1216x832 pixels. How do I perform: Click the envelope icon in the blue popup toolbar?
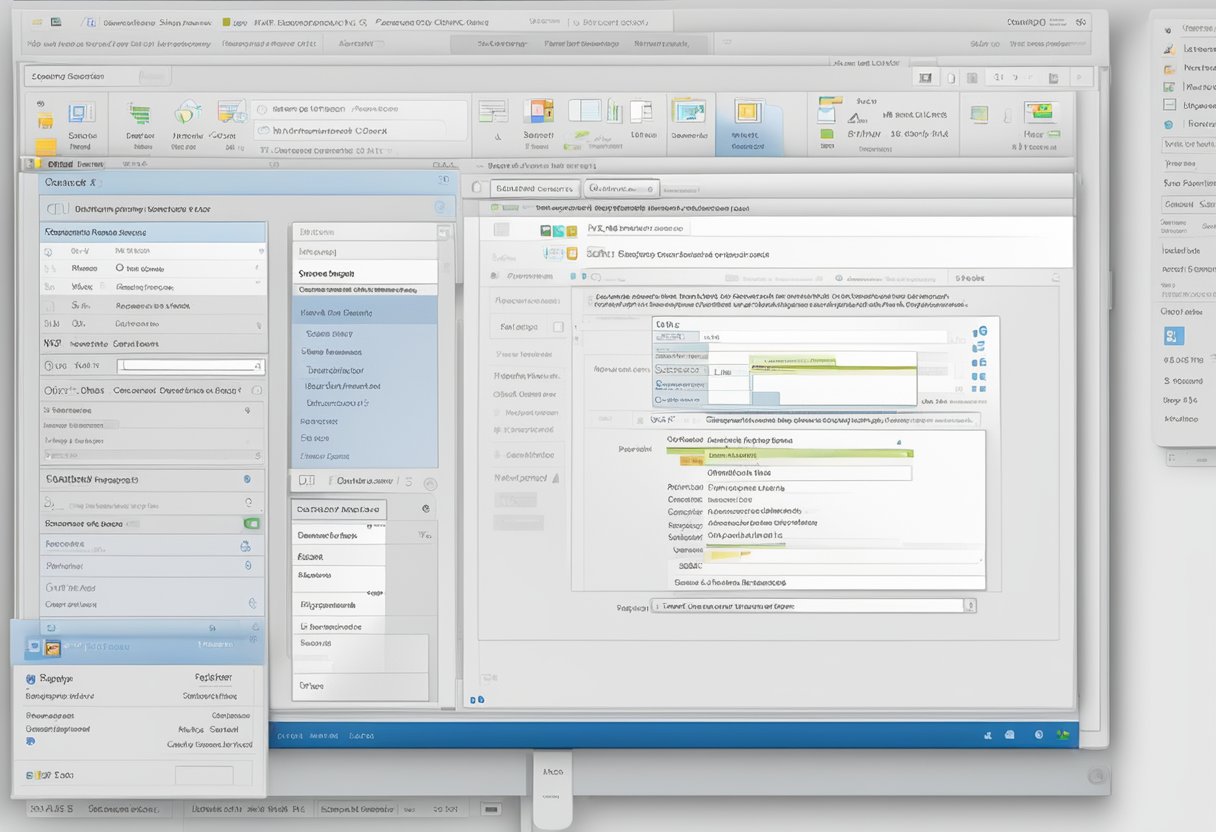tap(33, 645)
